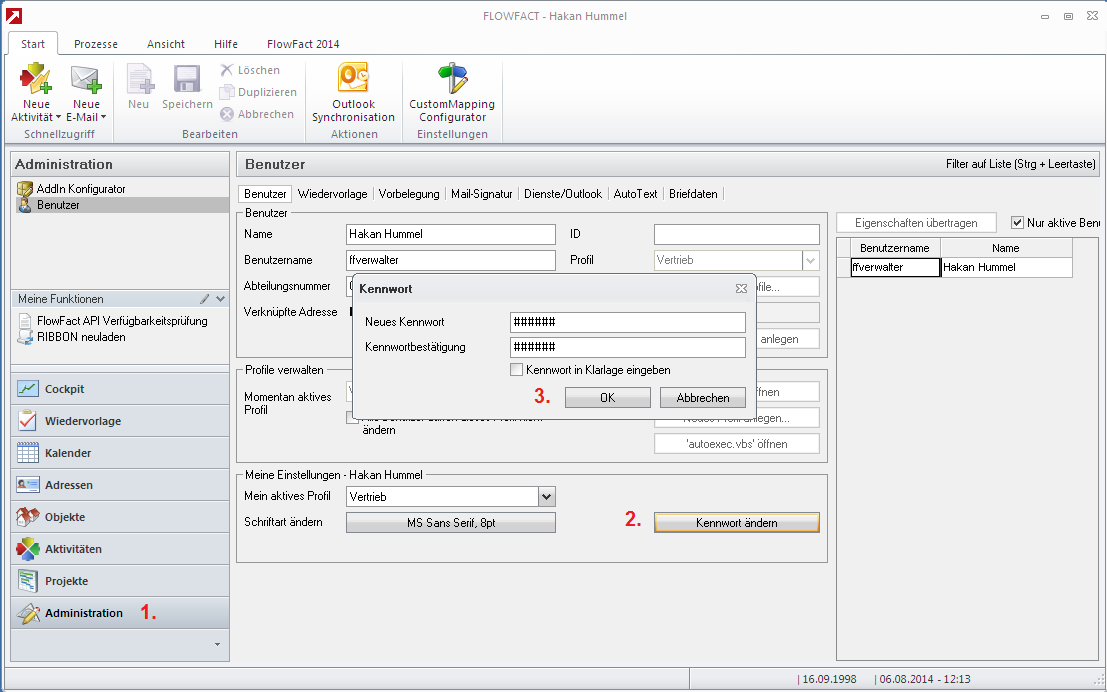Open Neue E-Mail dropdown arrow
The image size is (1107, 692).
pos(103,117)
